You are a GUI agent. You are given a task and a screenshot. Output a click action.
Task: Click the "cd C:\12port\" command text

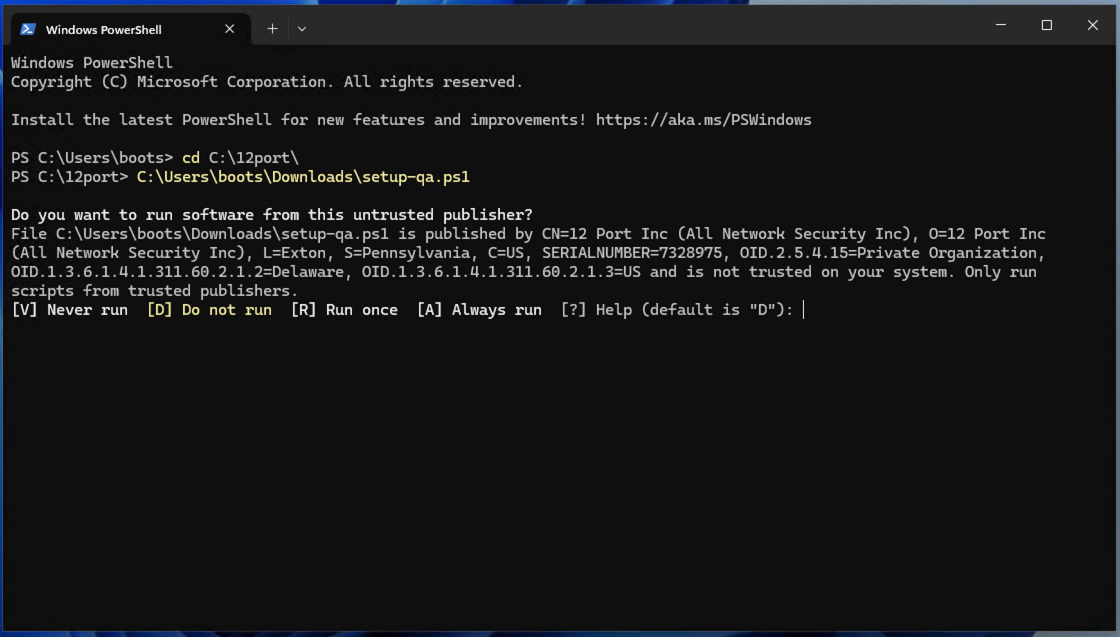tap(240, 158)
